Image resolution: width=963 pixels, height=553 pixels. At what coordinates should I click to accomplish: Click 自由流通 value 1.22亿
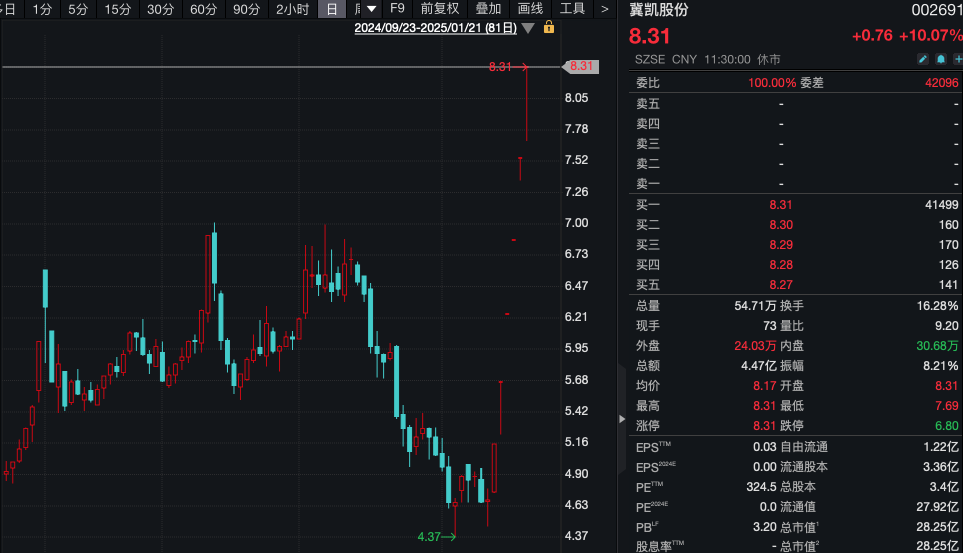(x=940, y=447)
